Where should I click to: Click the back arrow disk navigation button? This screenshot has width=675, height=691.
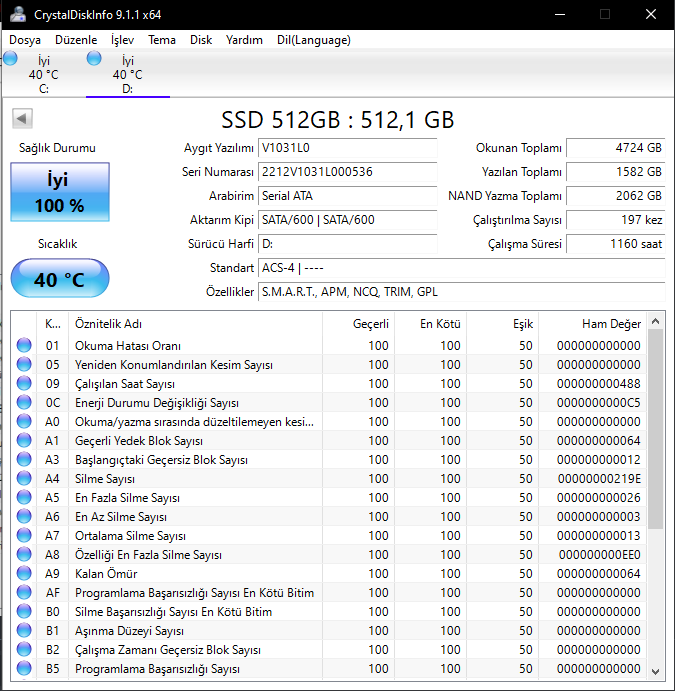[x=21, y=120]
